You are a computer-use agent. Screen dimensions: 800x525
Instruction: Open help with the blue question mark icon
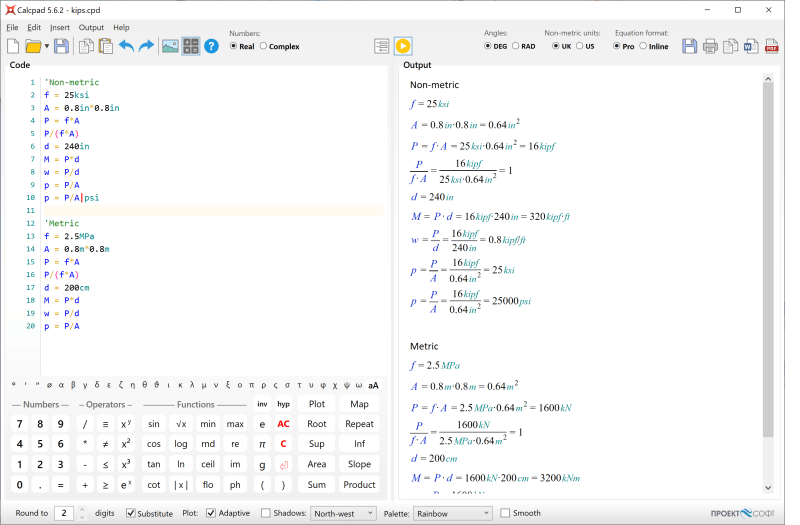click(211, 46)
